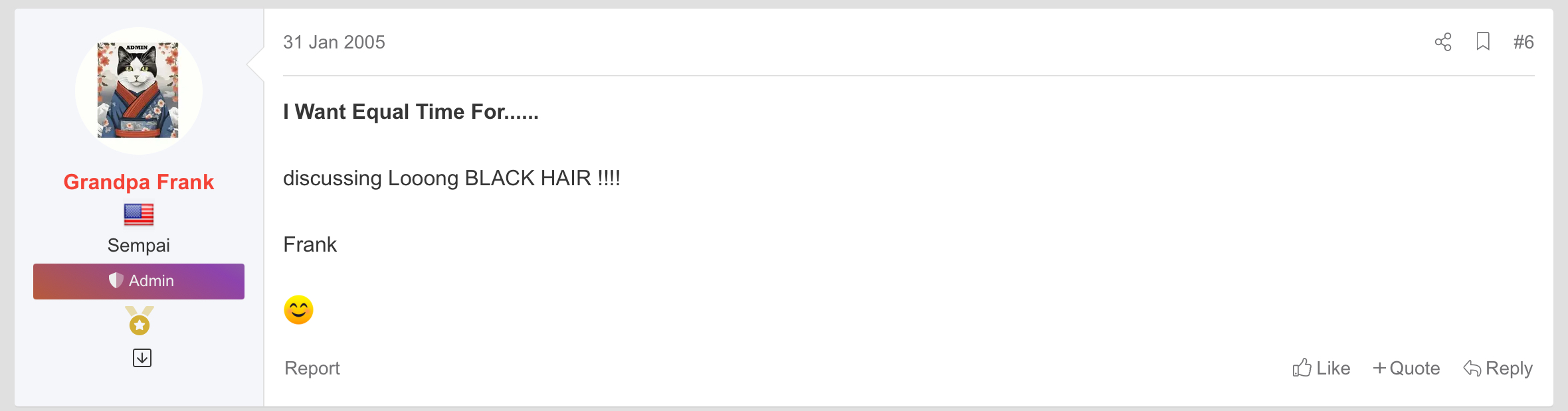
Task: Click the kimono cat avatar image
Action: coord(139,91)
